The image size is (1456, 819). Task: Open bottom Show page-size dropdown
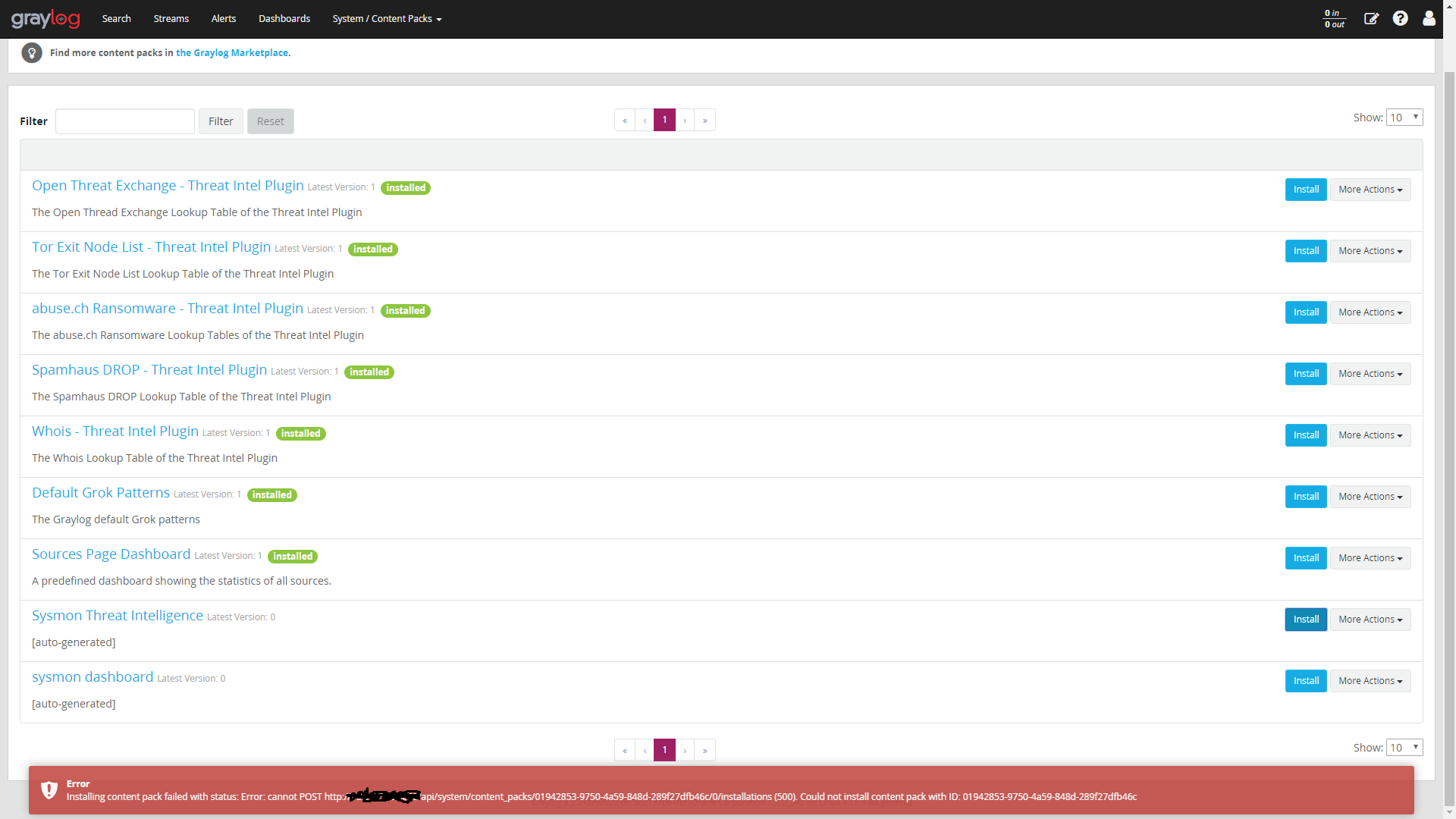[x=1404, y=748]
